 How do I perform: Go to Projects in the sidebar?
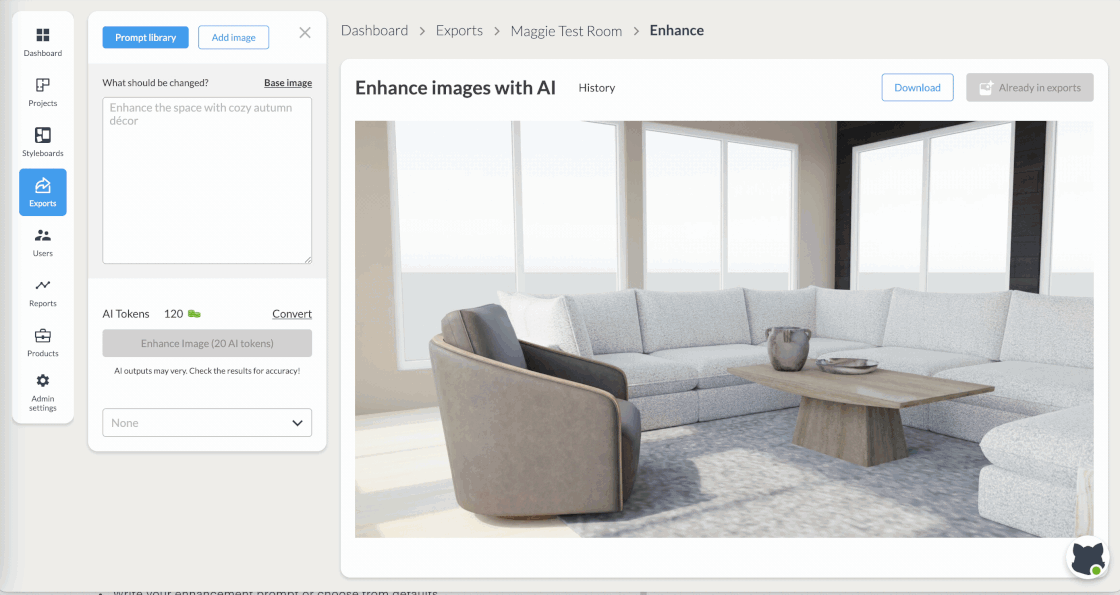click(43, 92)
